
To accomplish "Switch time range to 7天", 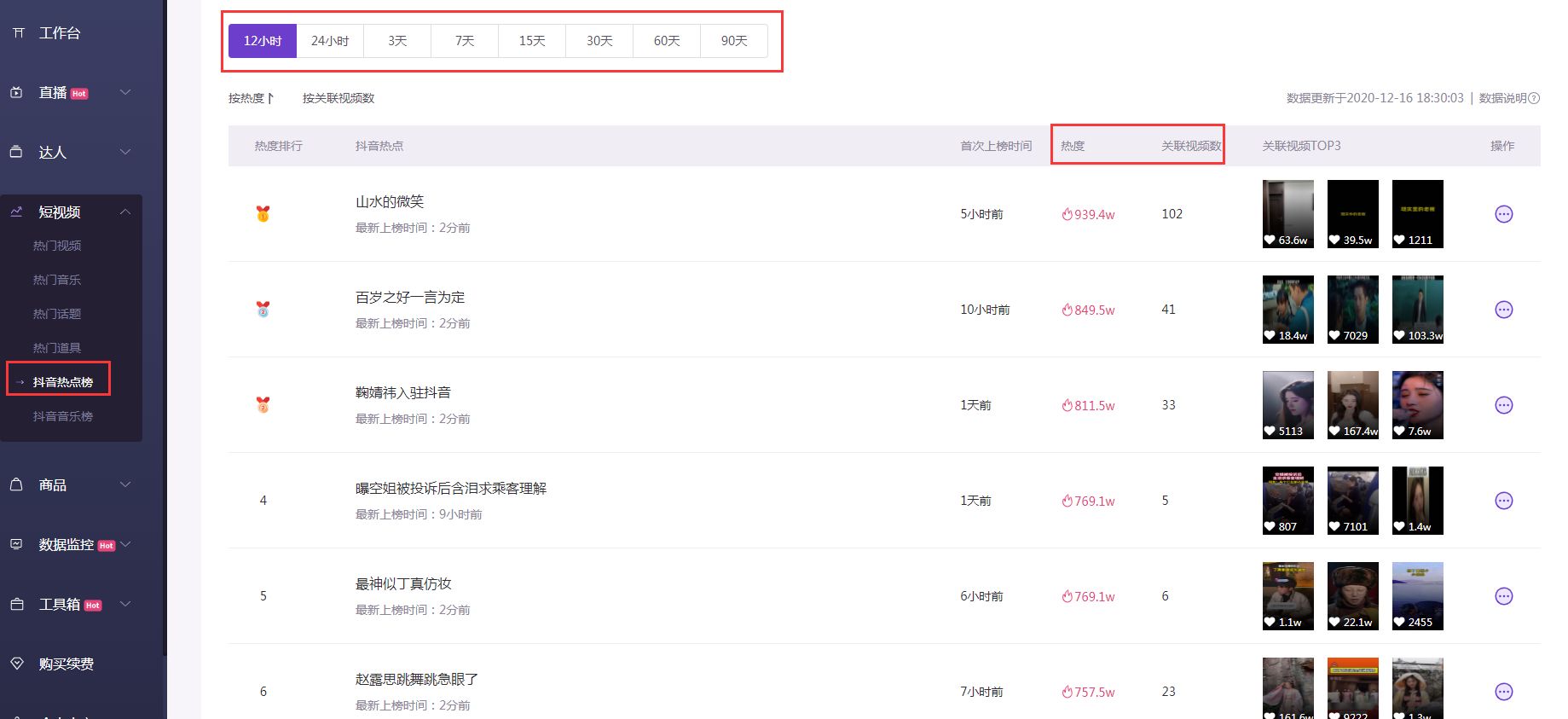I will [465, 41].
